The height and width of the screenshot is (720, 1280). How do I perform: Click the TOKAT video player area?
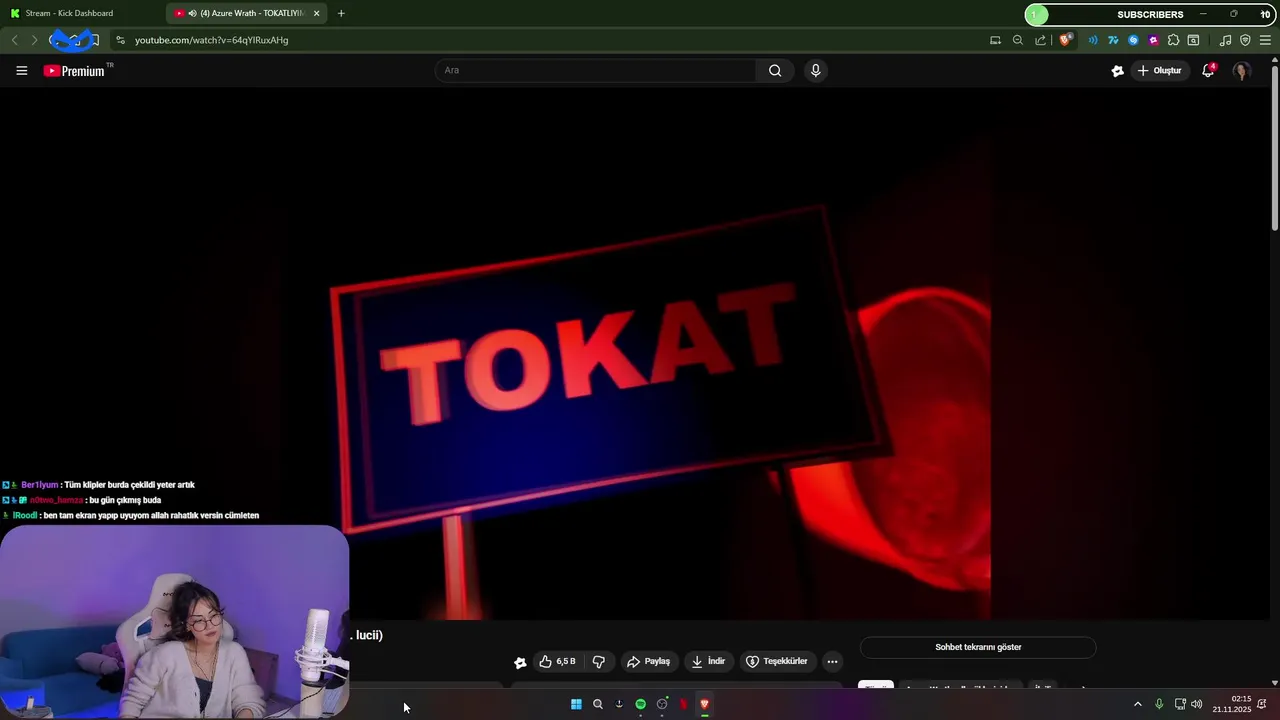click(x=636, y=355)
